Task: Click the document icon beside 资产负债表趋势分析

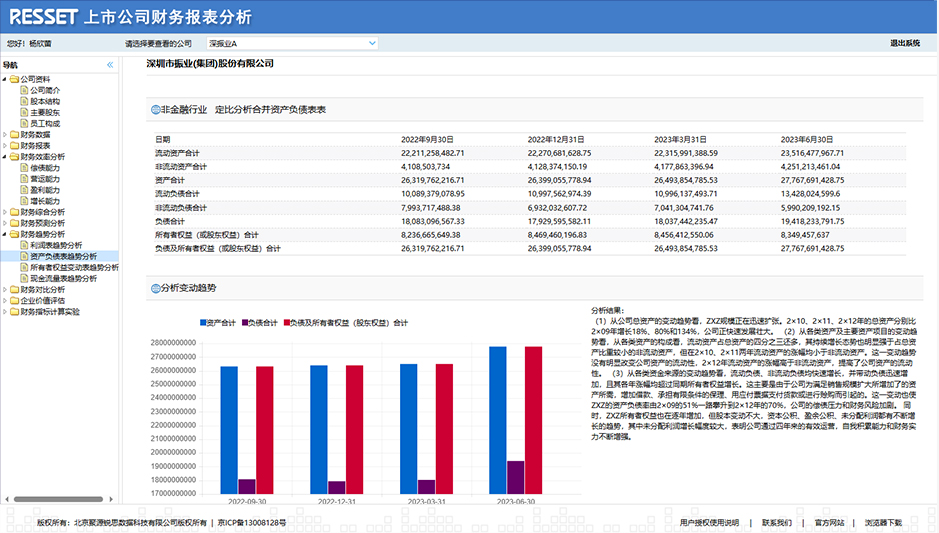Action: 25,256
